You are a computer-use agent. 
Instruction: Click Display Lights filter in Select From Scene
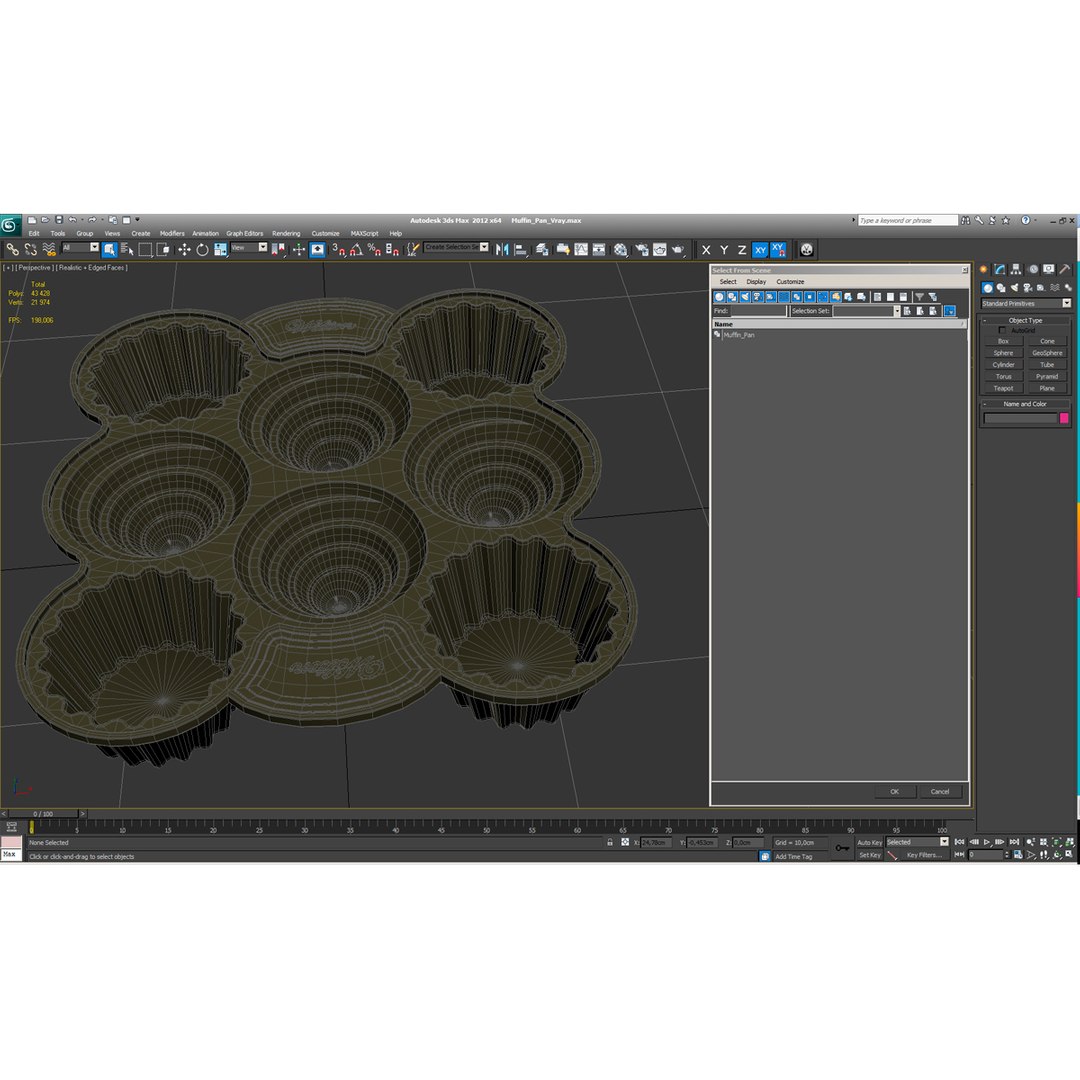tap(745, 297)
